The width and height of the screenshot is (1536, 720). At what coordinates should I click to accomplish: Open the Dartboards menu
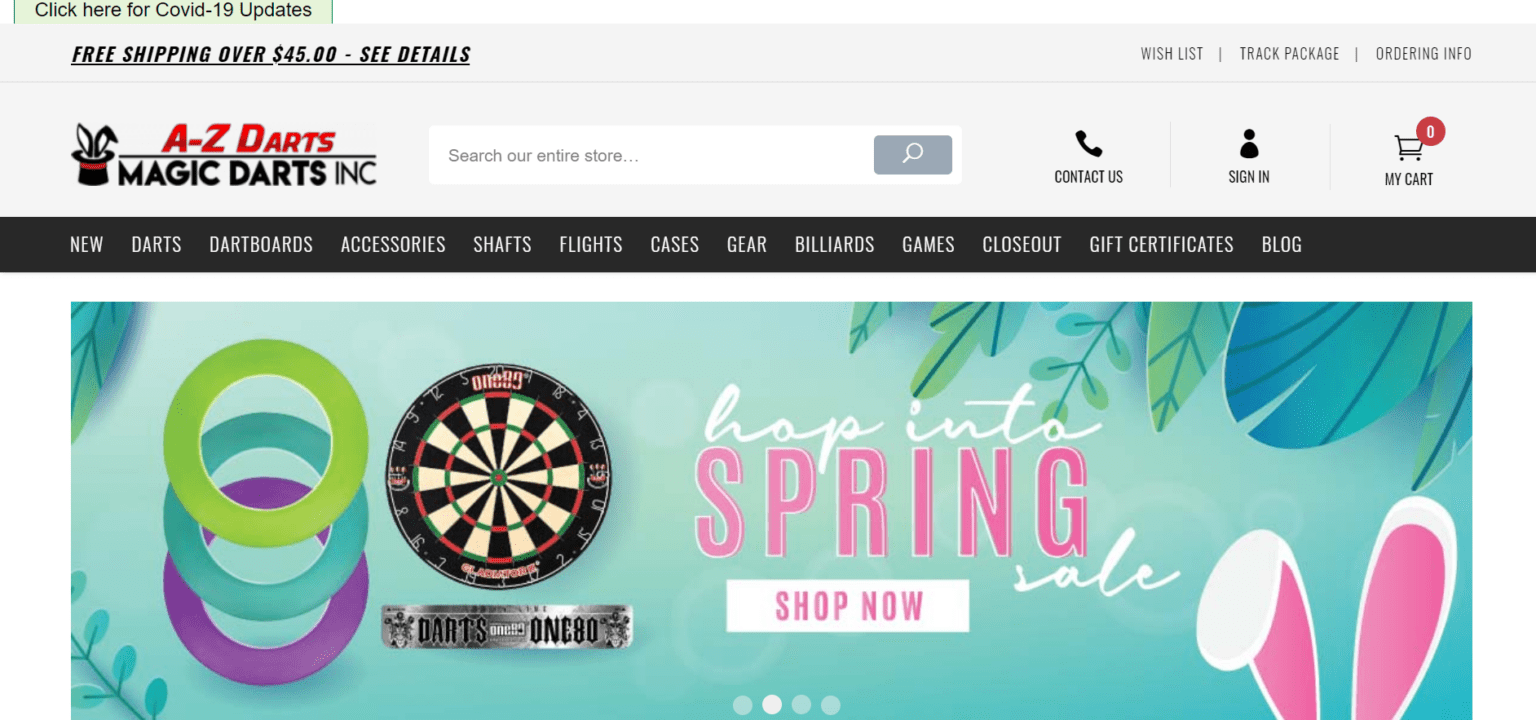[x=261, y=244]
